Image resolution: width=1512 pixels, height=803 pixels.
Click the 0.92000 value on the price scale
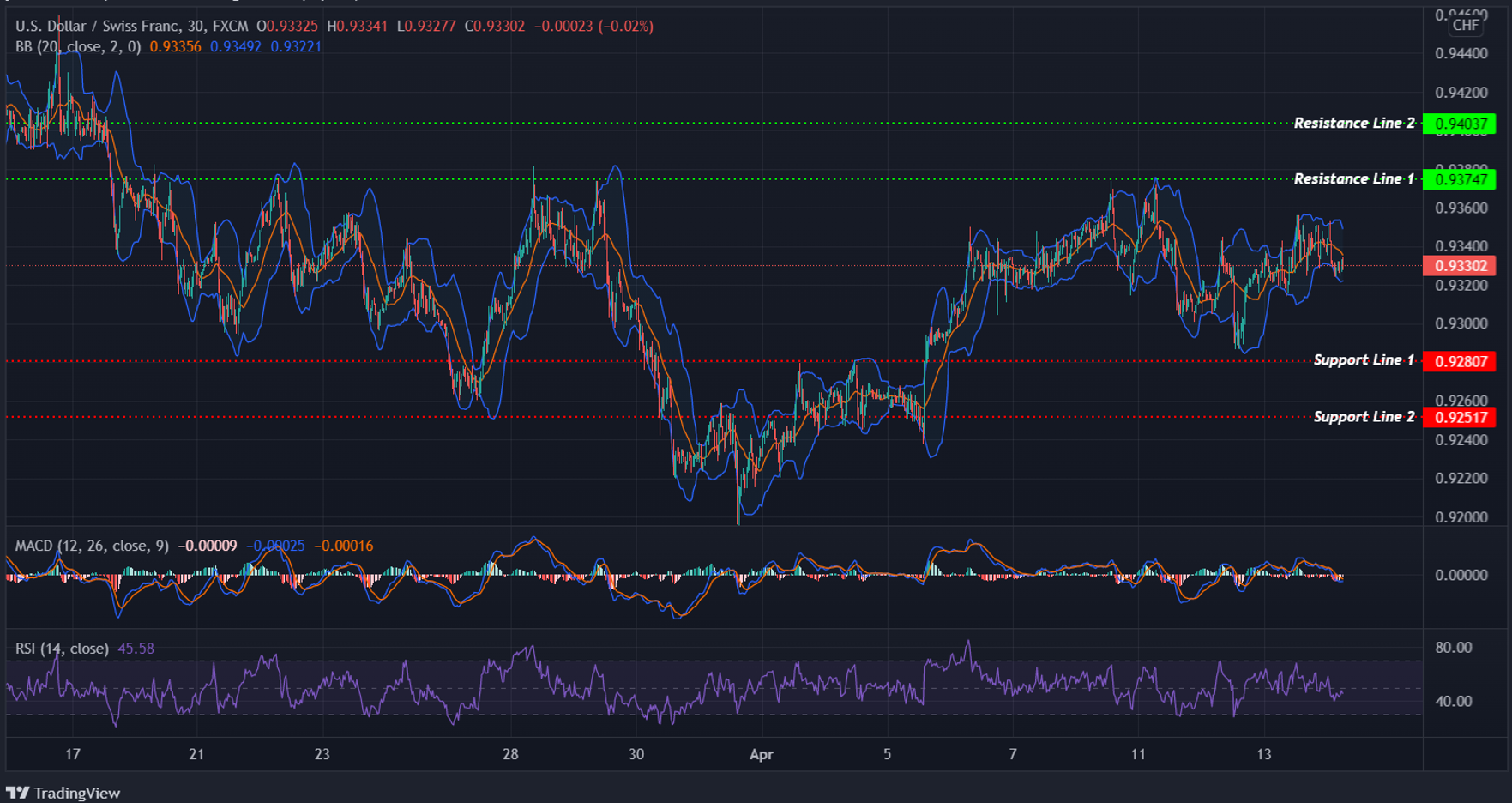1461,516
